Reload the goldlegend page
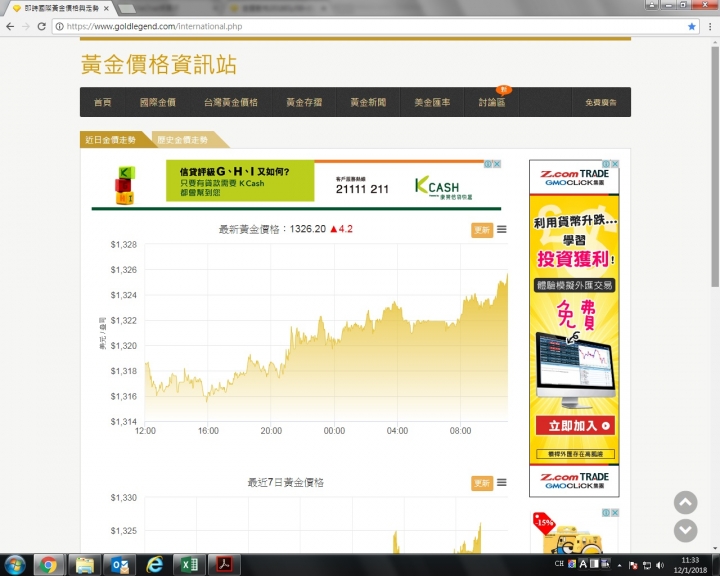 pyautogui.click(x=41, y=27)
